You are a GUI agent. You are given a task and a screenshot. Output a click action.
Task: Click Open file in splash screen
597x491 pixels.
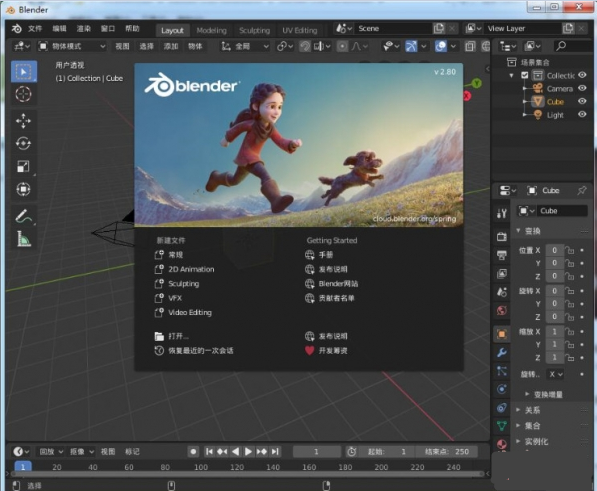point(172,336)
